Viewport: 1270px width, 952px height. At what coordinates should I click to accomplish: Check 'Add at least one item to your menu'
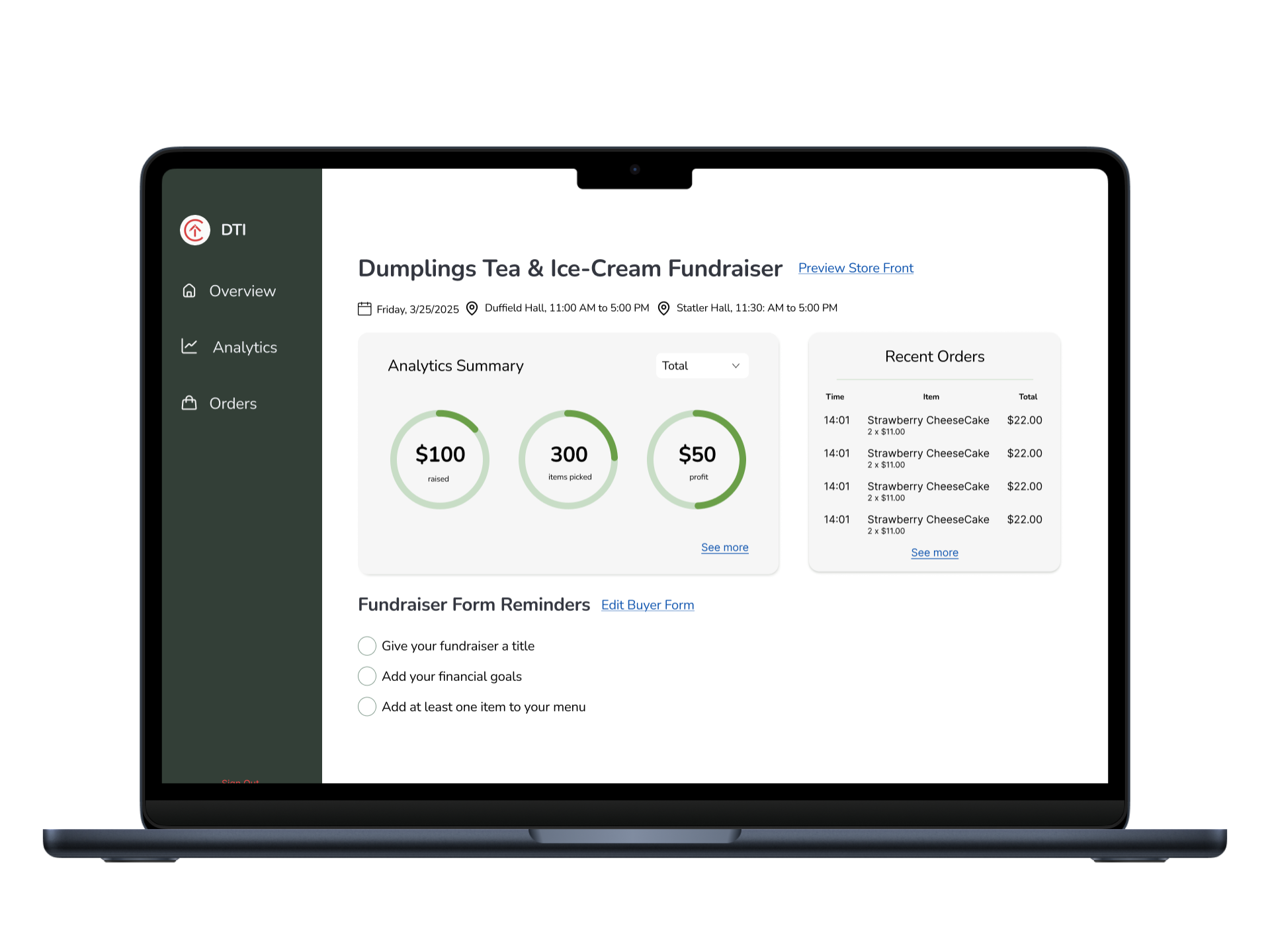[x=366, y=706]
